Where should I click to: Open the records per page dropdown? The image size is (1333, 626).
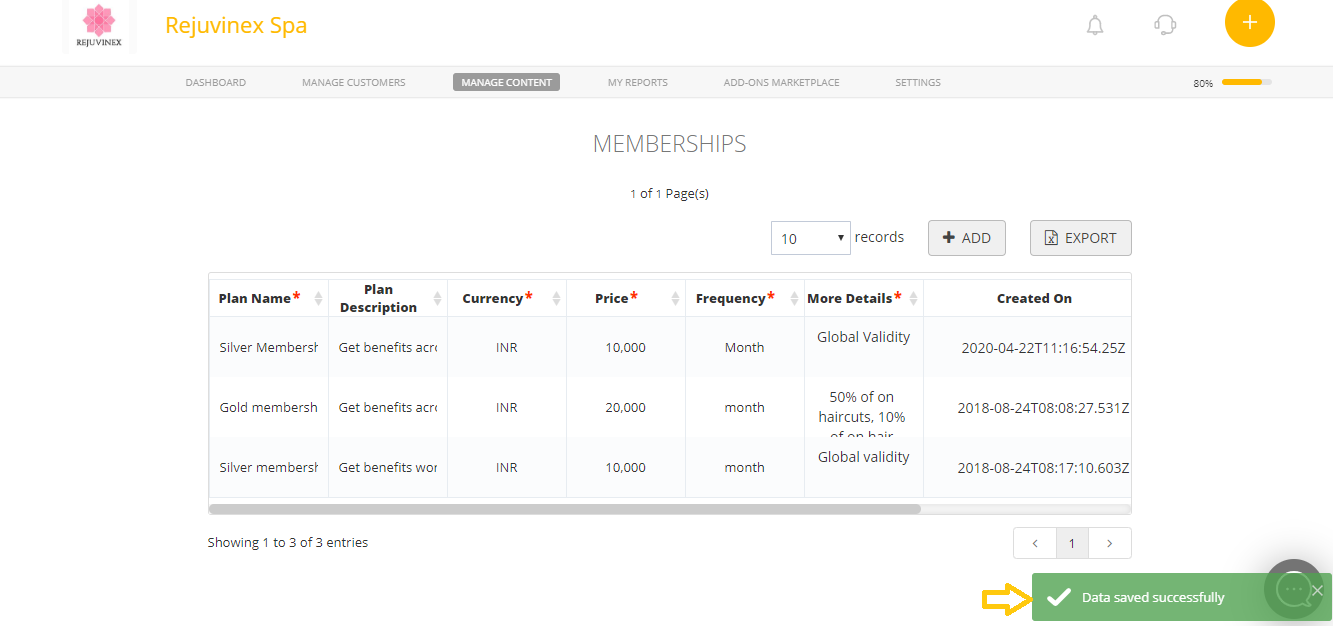pyautogui.click(x=811, y=238)
